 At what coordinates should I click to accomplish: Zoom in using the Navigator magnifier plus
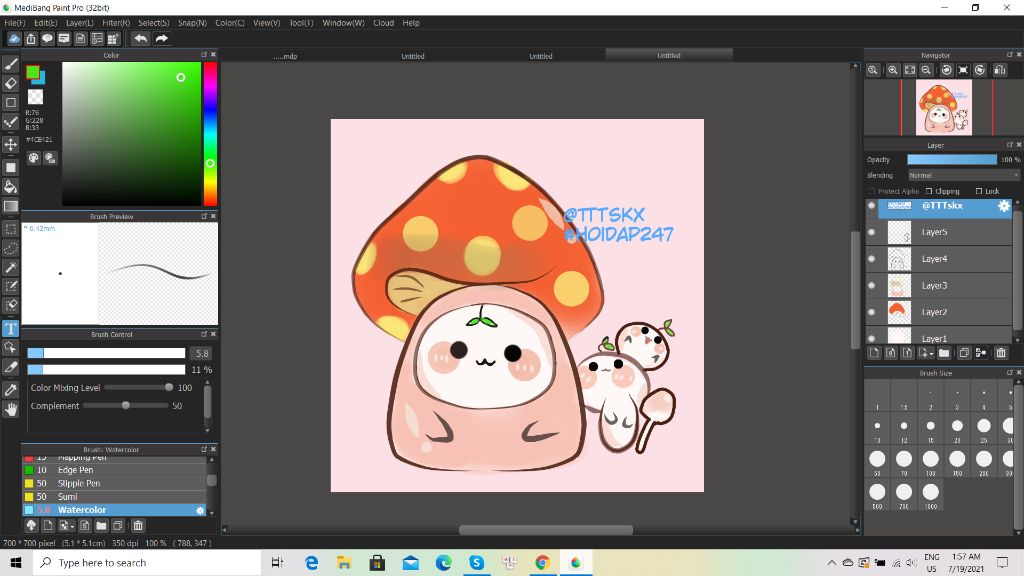click(x=893, y=70)
